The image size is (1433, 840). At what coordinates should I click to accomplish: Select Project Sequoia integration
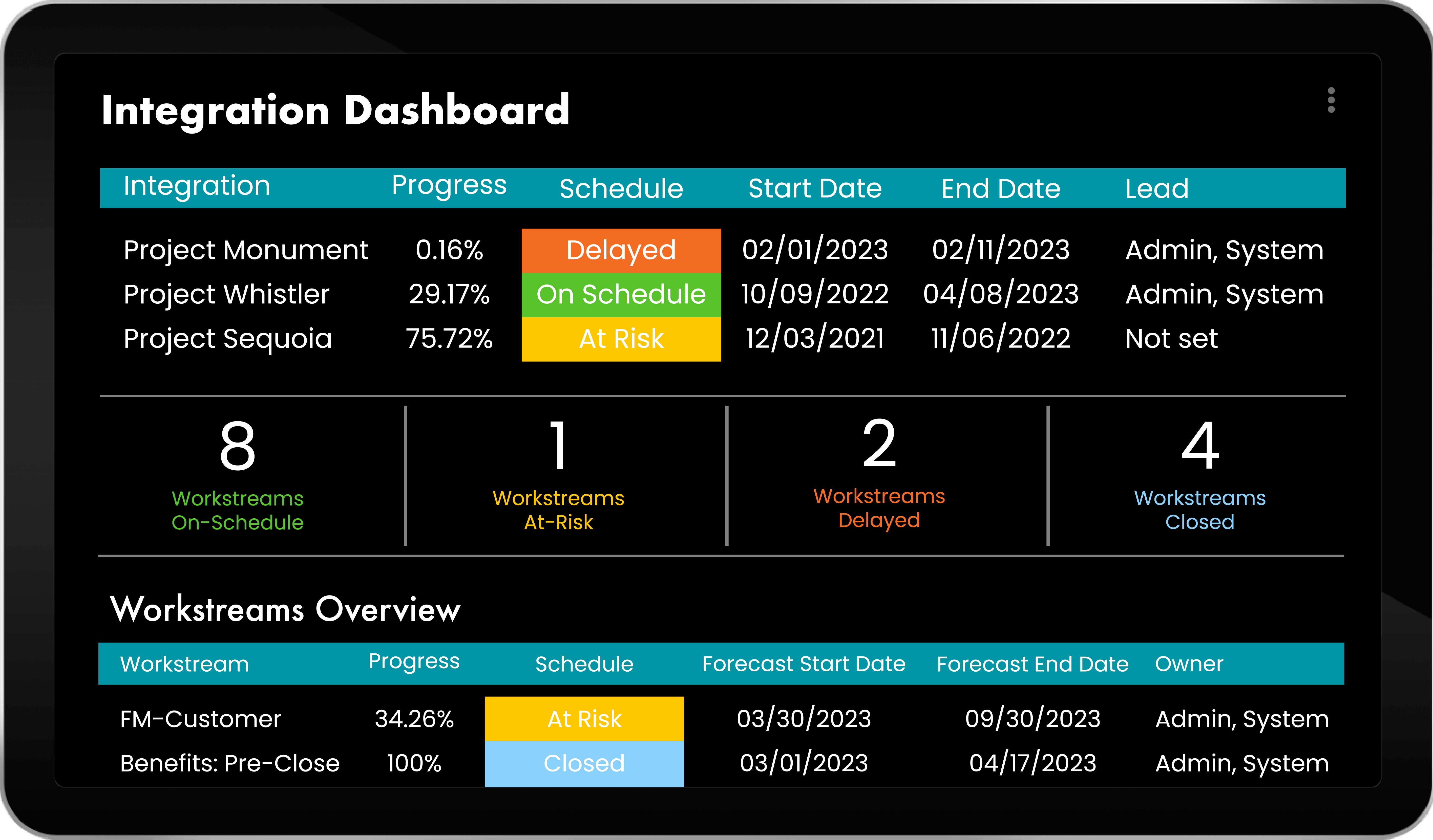tap(227, 339)
